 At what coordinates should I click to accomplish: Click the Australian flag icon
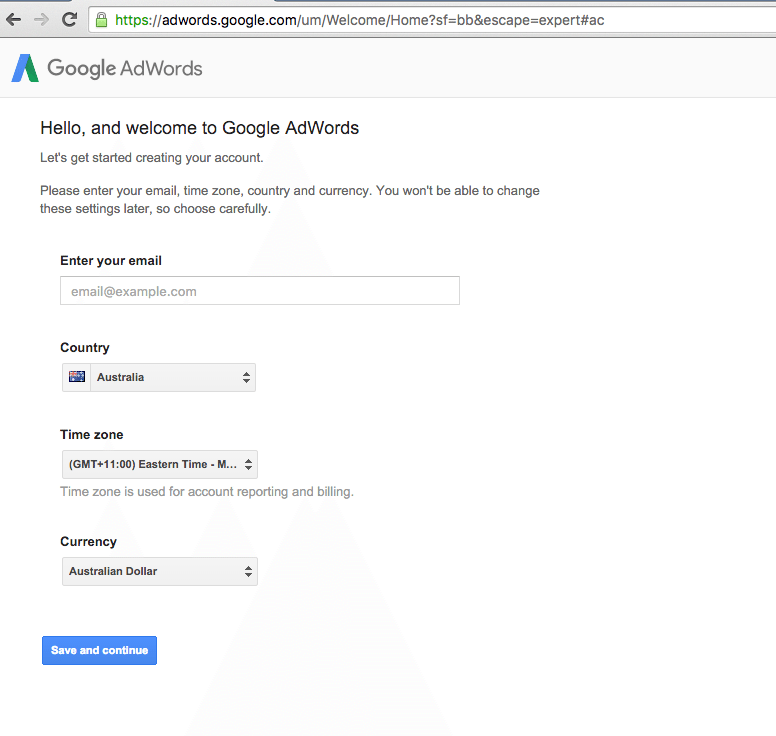(x=77, y=377)
